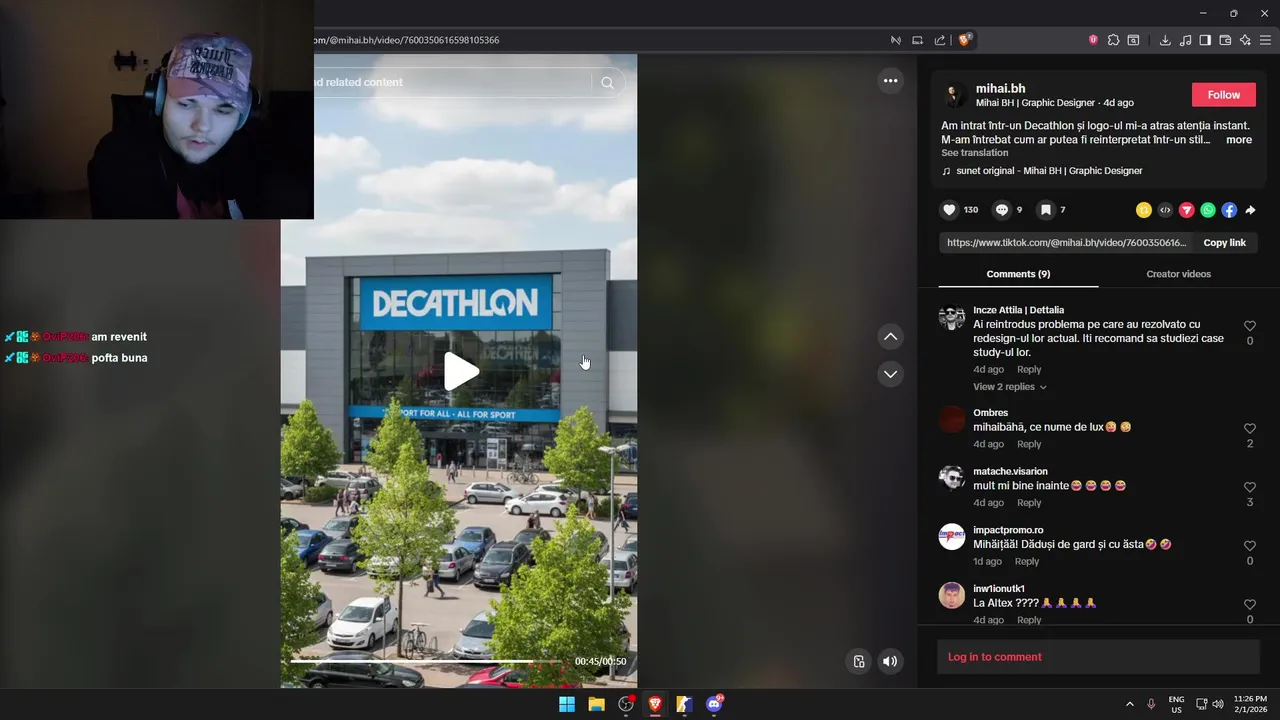Click See translation under the description
1280x720 pixels.
click(x=974, y=153)
